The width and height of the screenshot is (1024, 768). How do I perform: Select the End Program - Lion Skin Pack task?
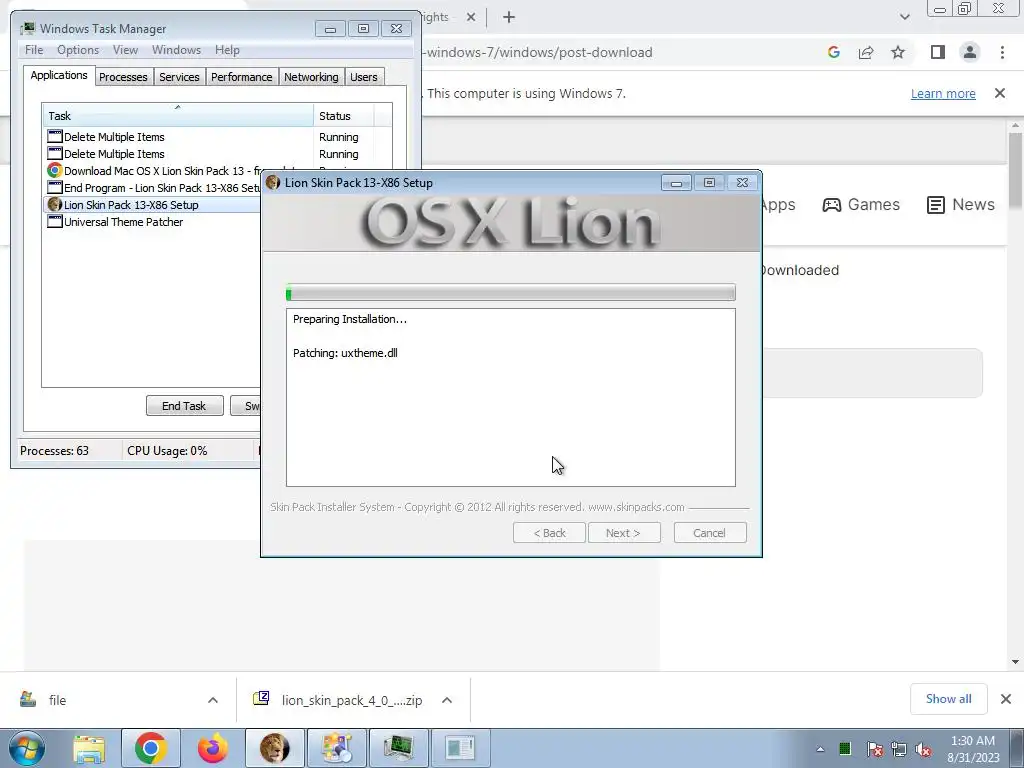(x=153, y=188)
